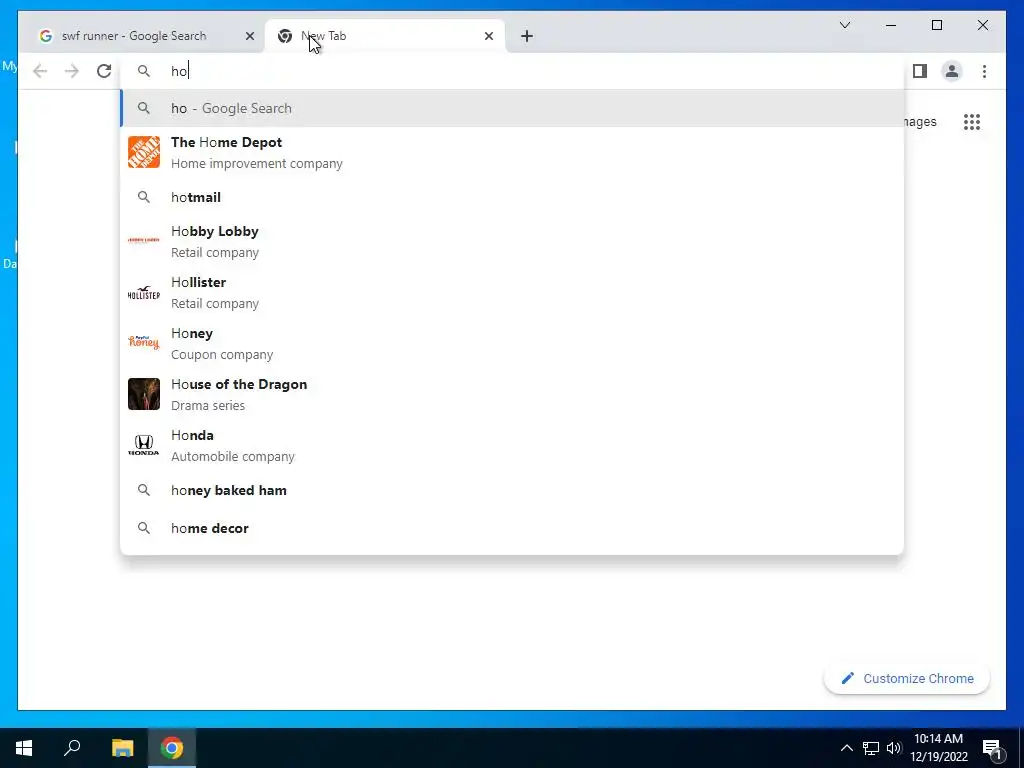Click the House of the Dragon thumbnail

pos(144,394)
